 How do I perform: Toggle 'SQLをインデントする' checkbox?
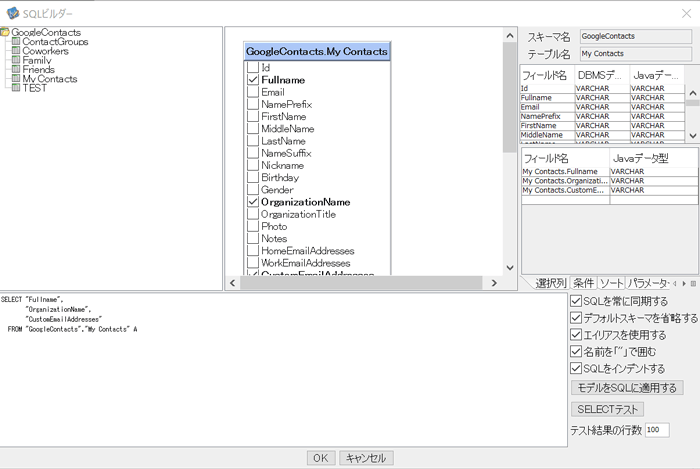pyautogui.click(x=576, y=368)
